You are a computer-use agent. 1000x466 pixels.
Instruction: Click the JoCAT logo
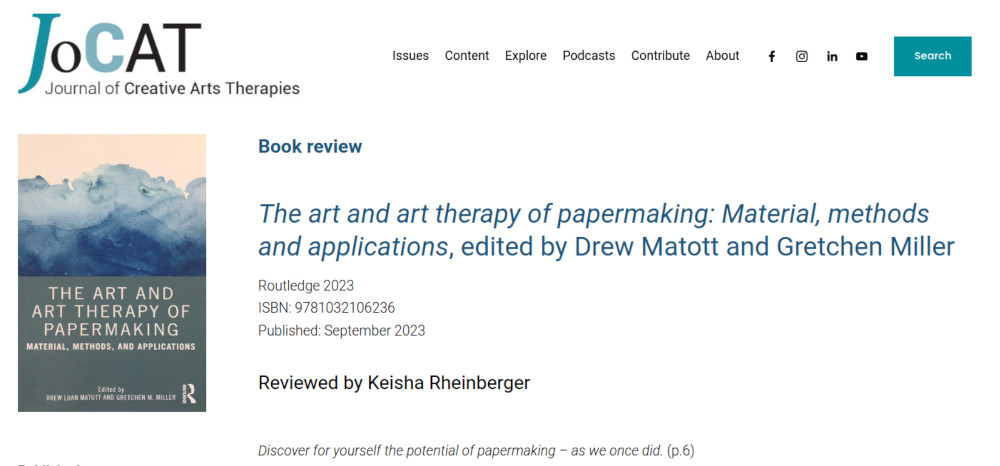110,48
